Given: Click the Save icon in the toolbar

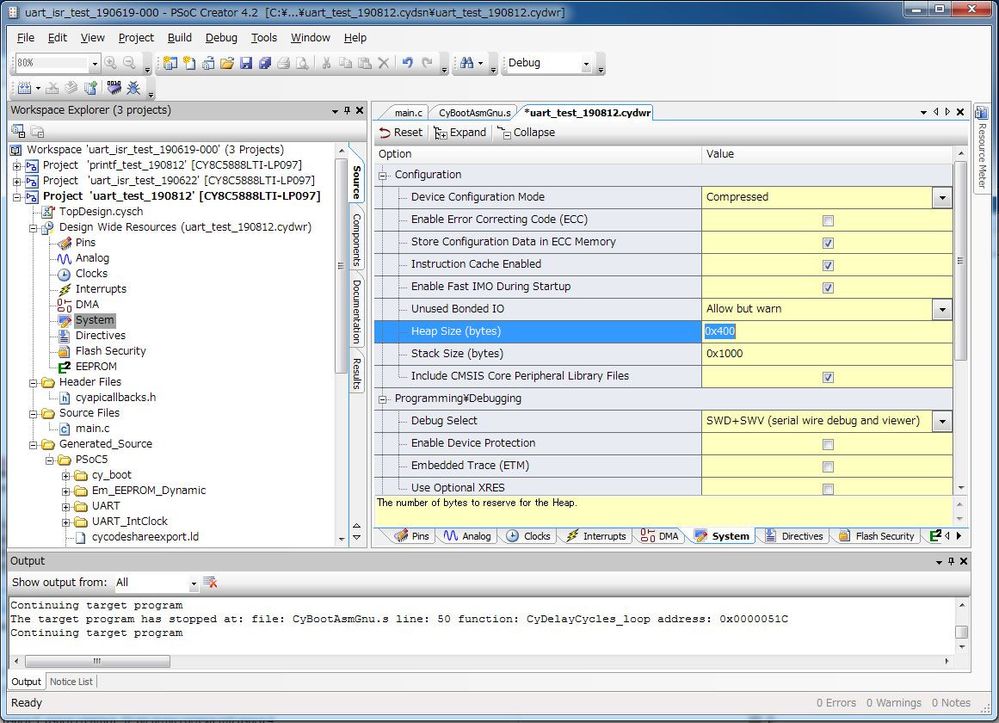Looking at the screenshot, I should click(246, 63).
